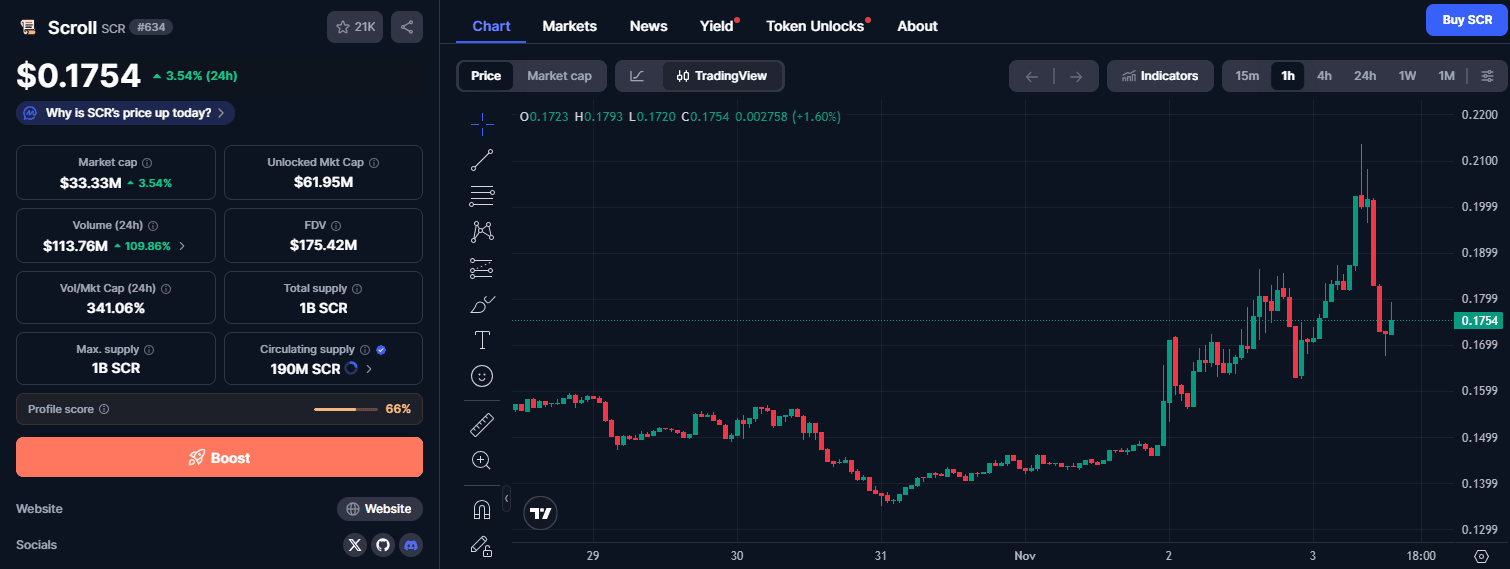
Task: Activate the zoom in tool
Action: coord(482,460)
